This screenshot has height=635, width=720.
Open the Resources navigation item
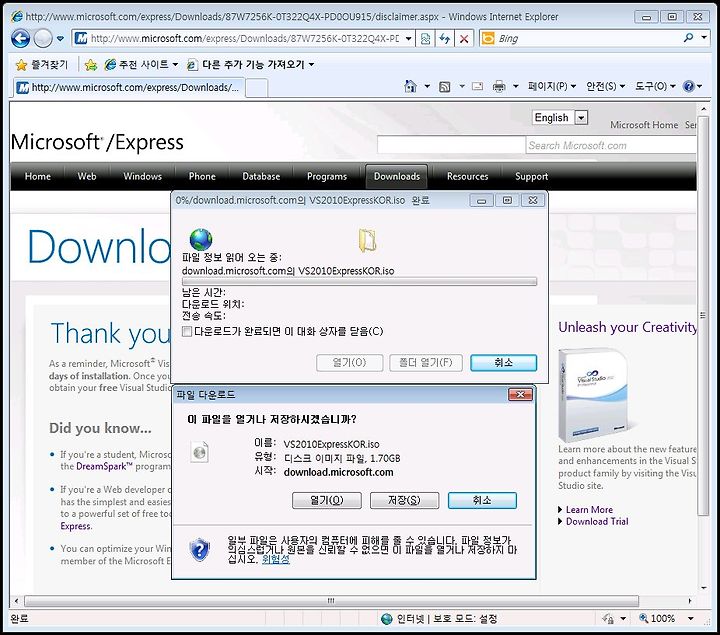coord(467,176)
